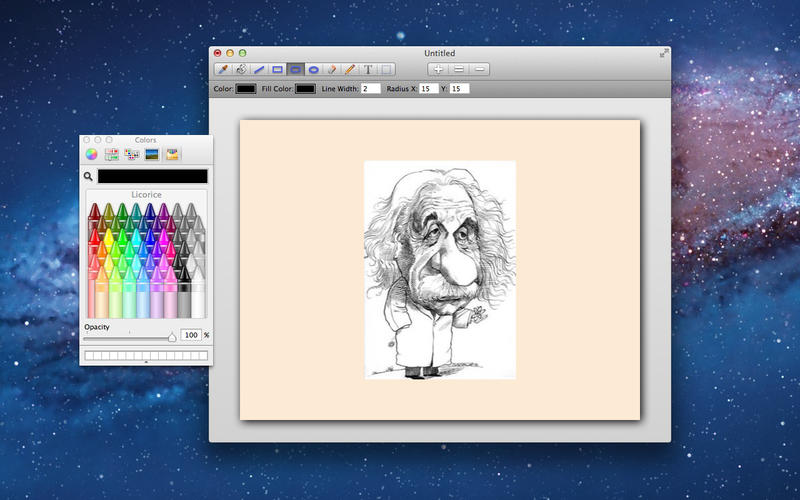Pick the navy blue crayon in the top row
The width and height of the screenshot is (800, 500).
pyautogui.click(x=149, y=213)
